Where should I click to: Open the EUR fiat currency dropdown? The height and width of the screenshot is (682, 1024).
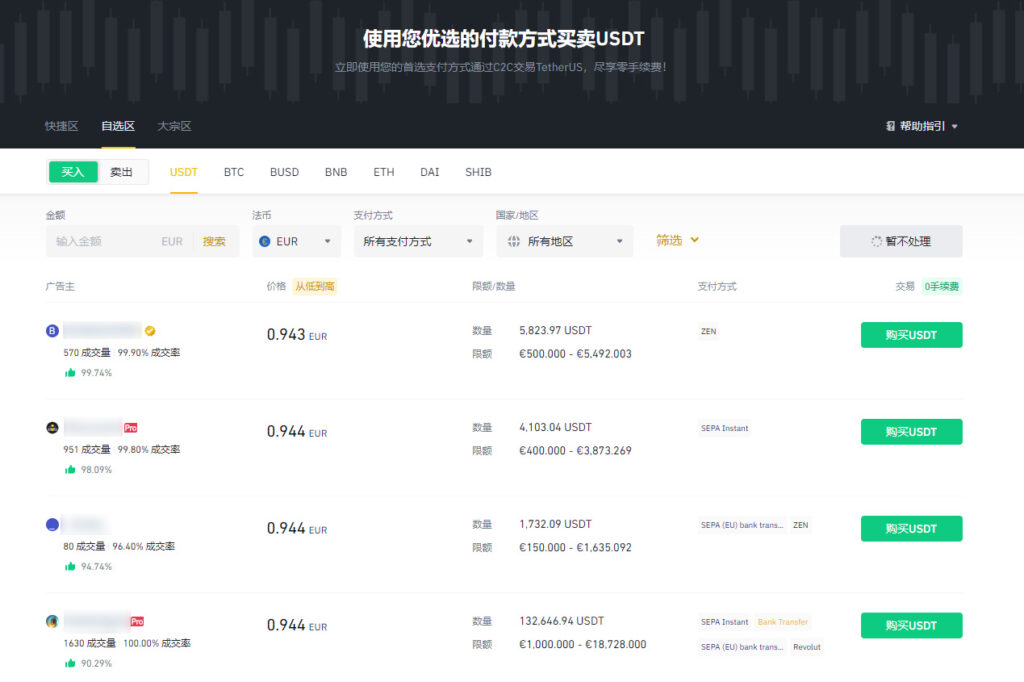pyautogui.click(x=296, y=242)
